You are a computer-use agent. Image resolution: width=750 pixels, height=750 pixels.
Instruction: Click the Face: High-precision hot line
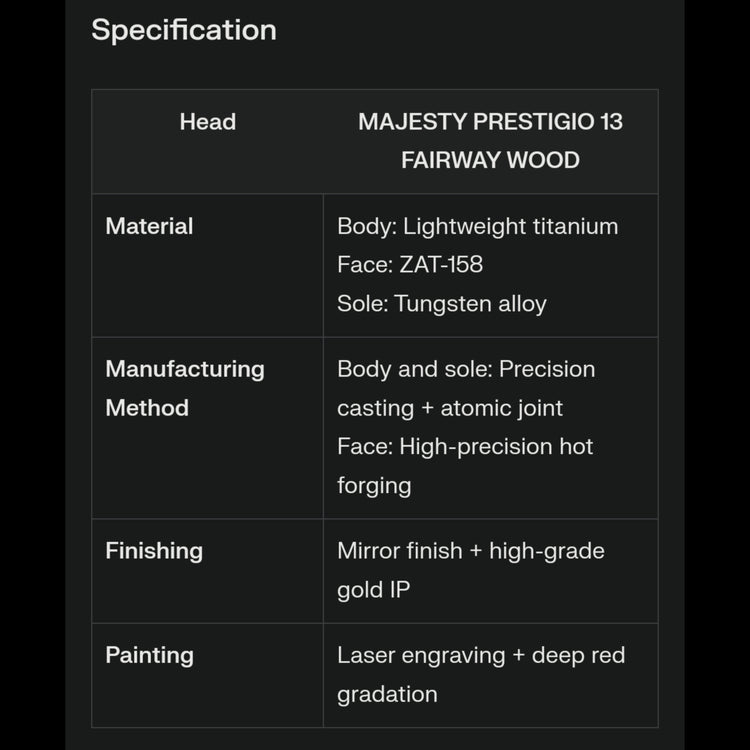point(465,446)
